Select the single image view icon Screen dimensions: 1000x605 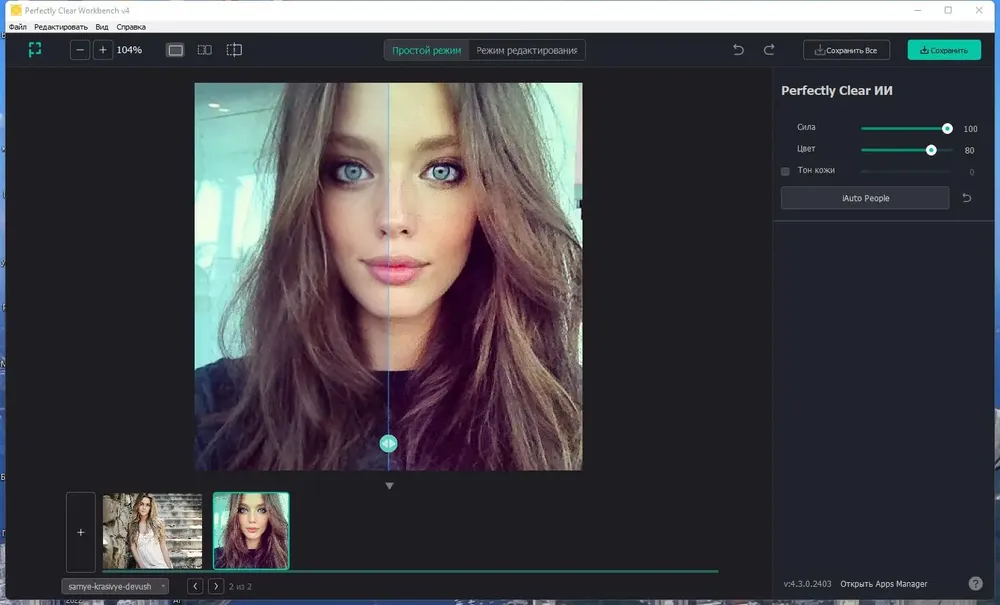(x=175, y=50)
